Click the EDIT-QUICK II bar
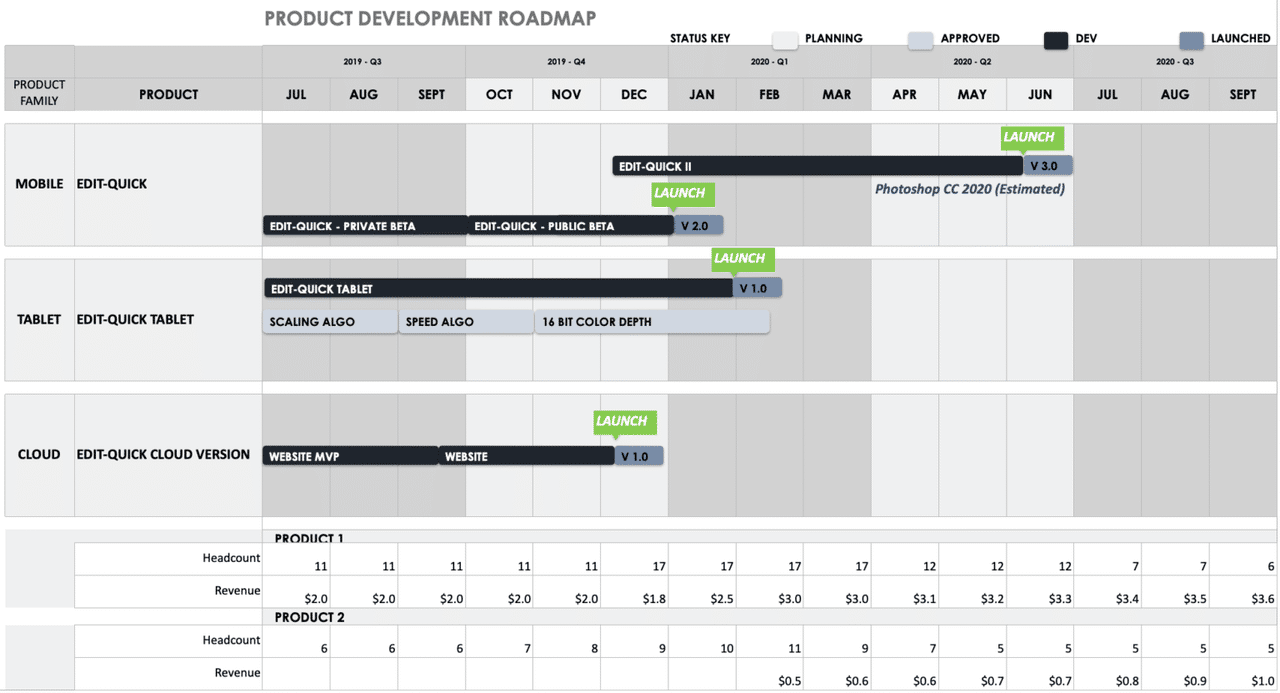This screenshot has width=1280, height=693. tap(815, 165)
